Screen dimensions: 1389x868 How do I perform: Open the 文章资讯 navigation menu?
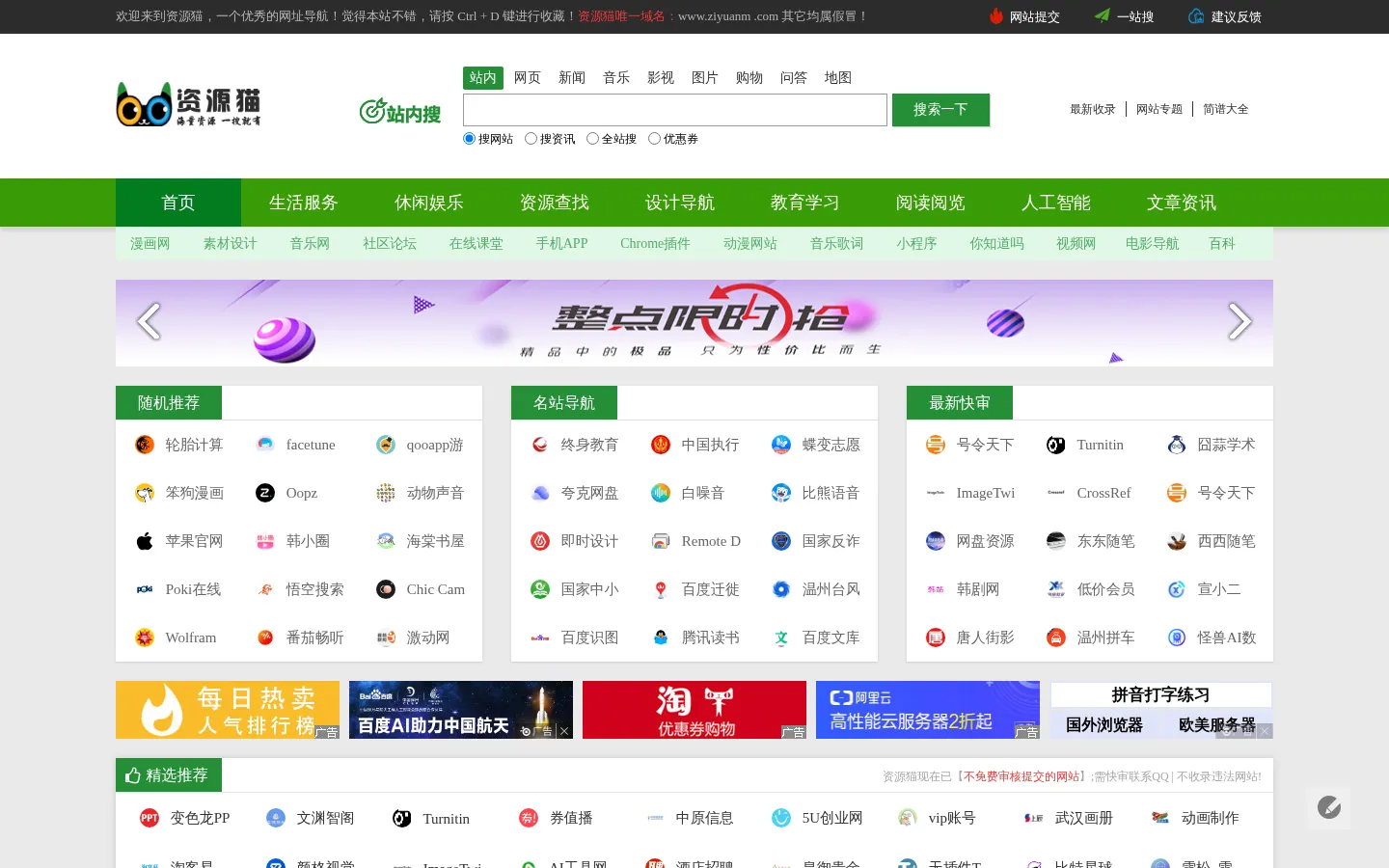1182,203
